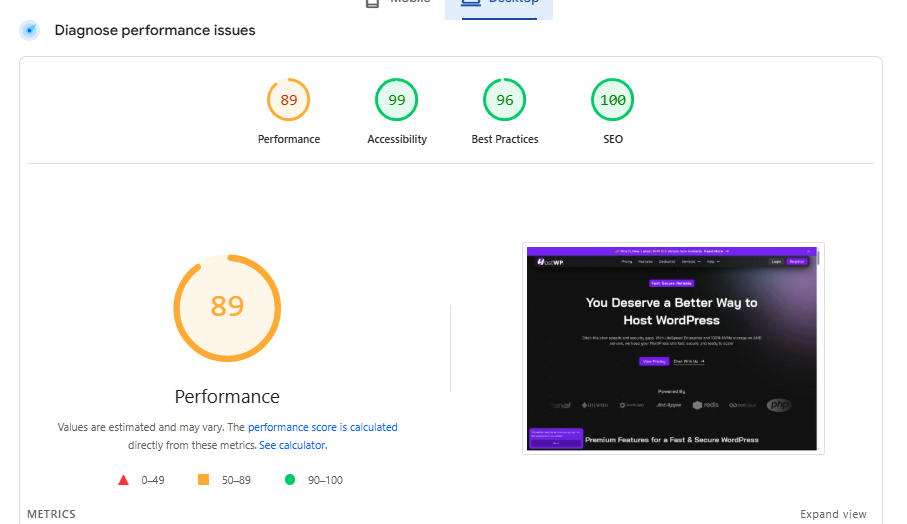Open the 'performance score is calculated' link

pos(322,427)
